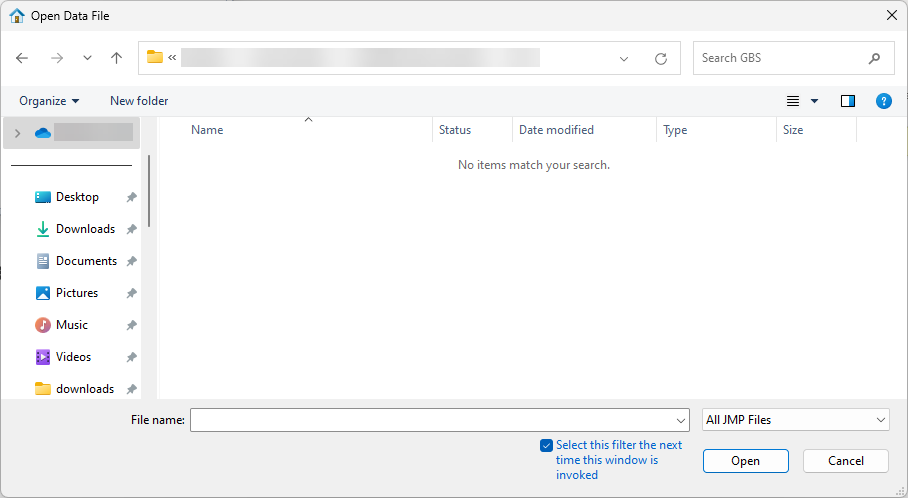
Task: Open the view options dropdown
Action: tap(814, 101)
